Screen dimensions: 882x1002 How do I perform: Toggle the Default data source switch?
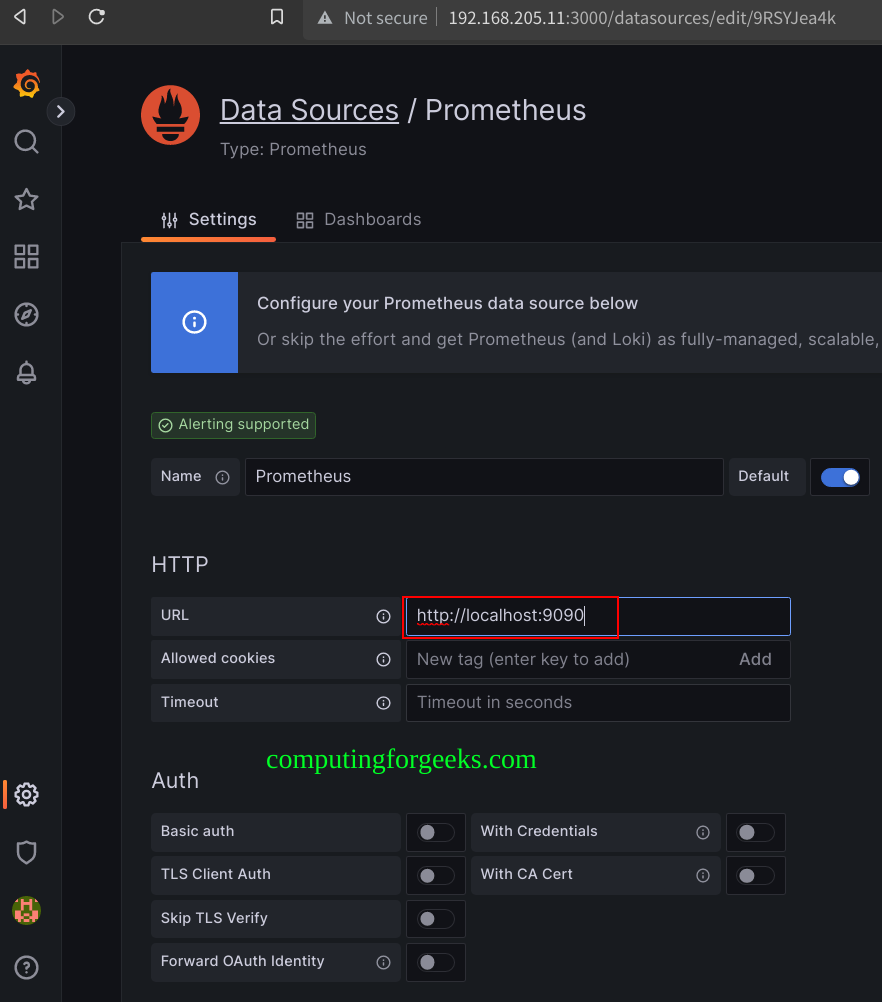[840, 477]
